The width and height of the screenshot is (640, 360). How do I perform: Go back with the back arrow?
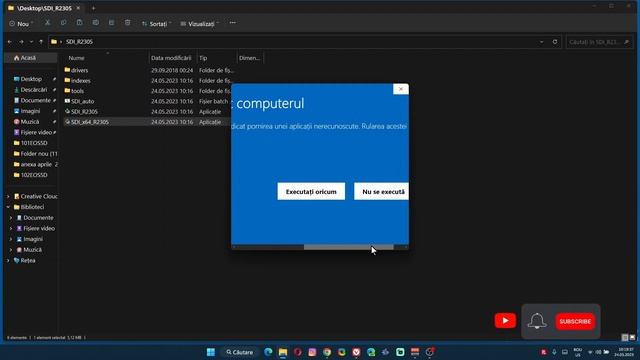tap(10, 42)
